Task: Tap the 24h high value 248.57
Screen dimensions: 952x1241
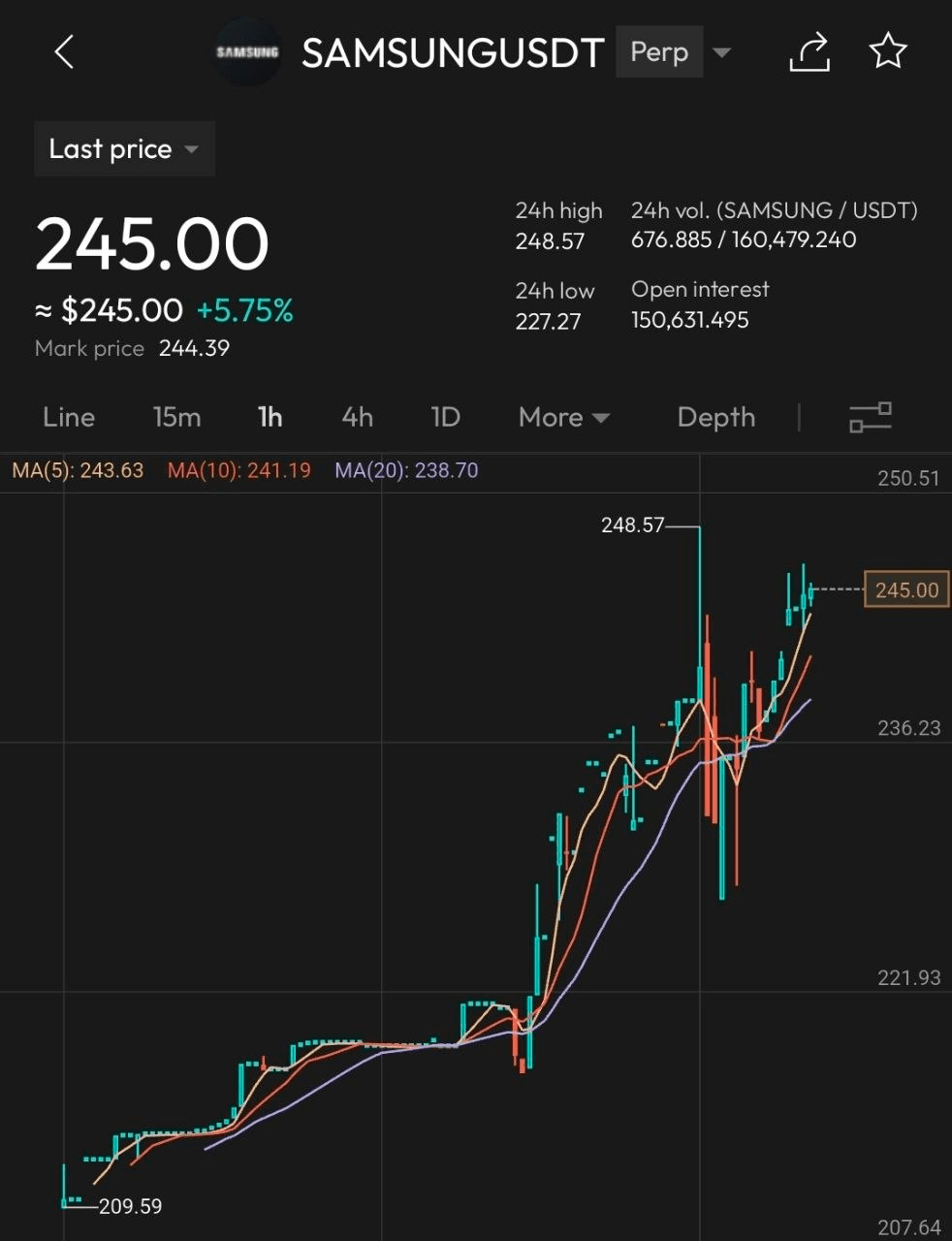Action: click(550, 241)
